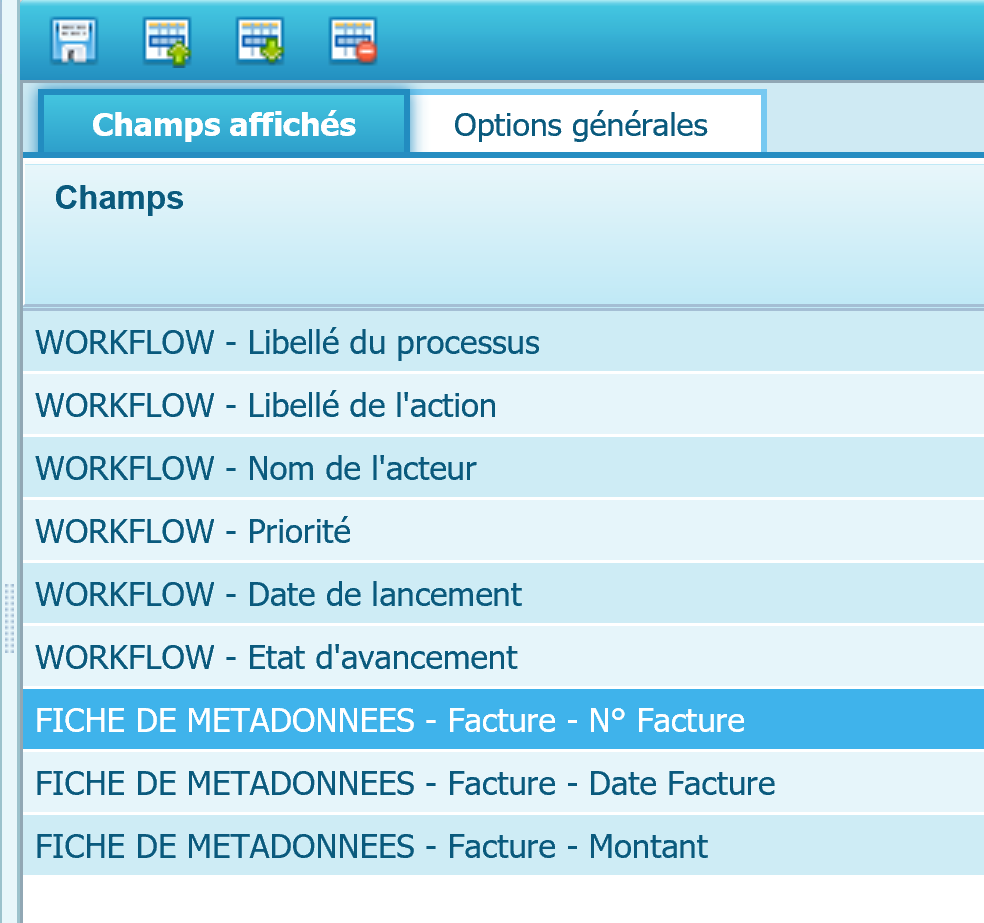Select WORKFLOW - Libellé de l'action row
Screen dimensions: 984x923
[266, 406]
